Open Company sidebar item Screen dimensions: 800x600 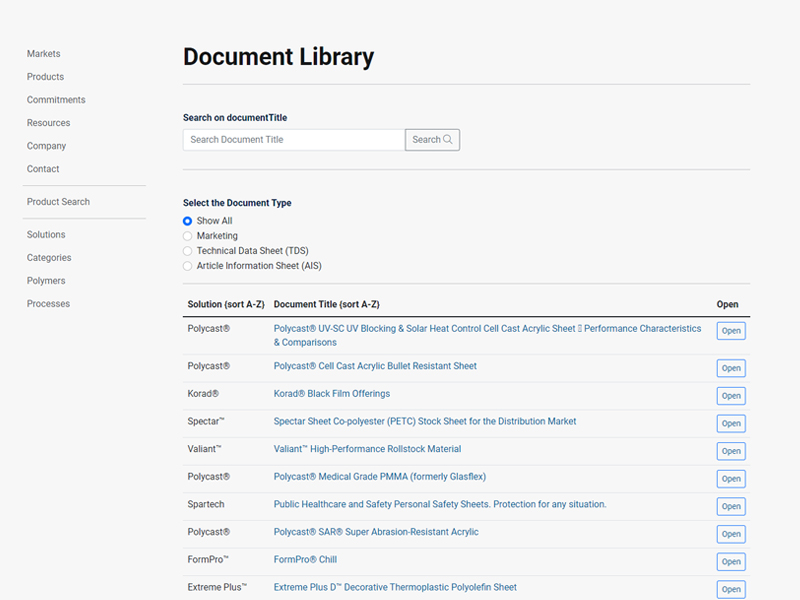[46, 146]
